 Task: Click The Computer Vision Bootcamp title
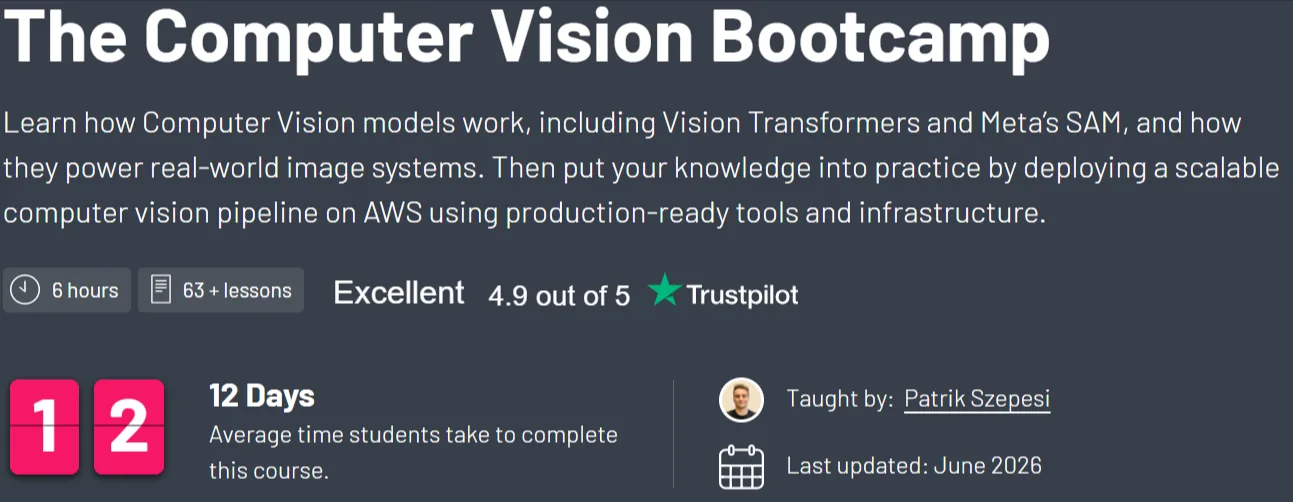[x=527, y=38]
